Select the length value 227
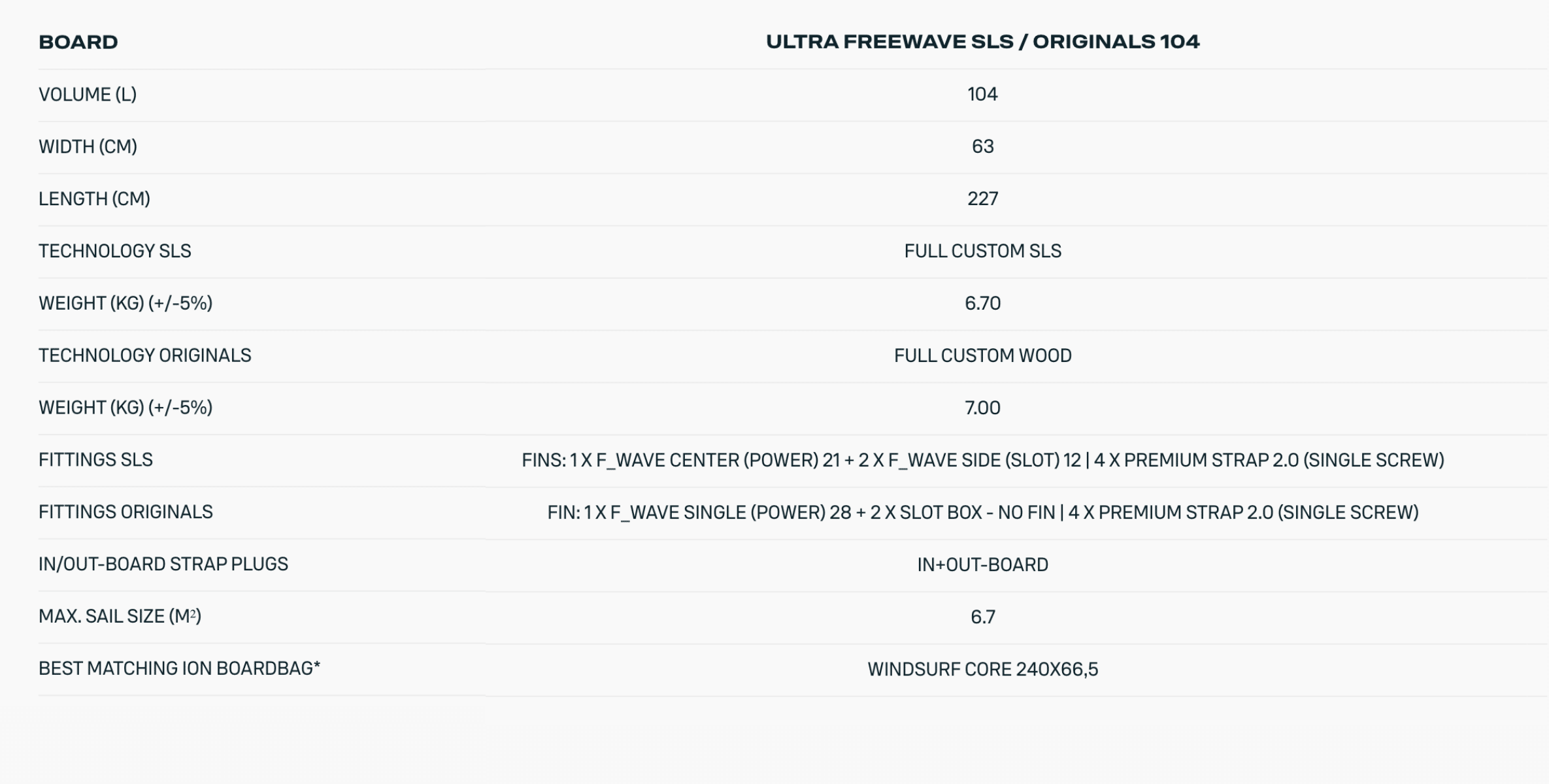This screenshot has height=784, width=1549. tap(982, 199)
